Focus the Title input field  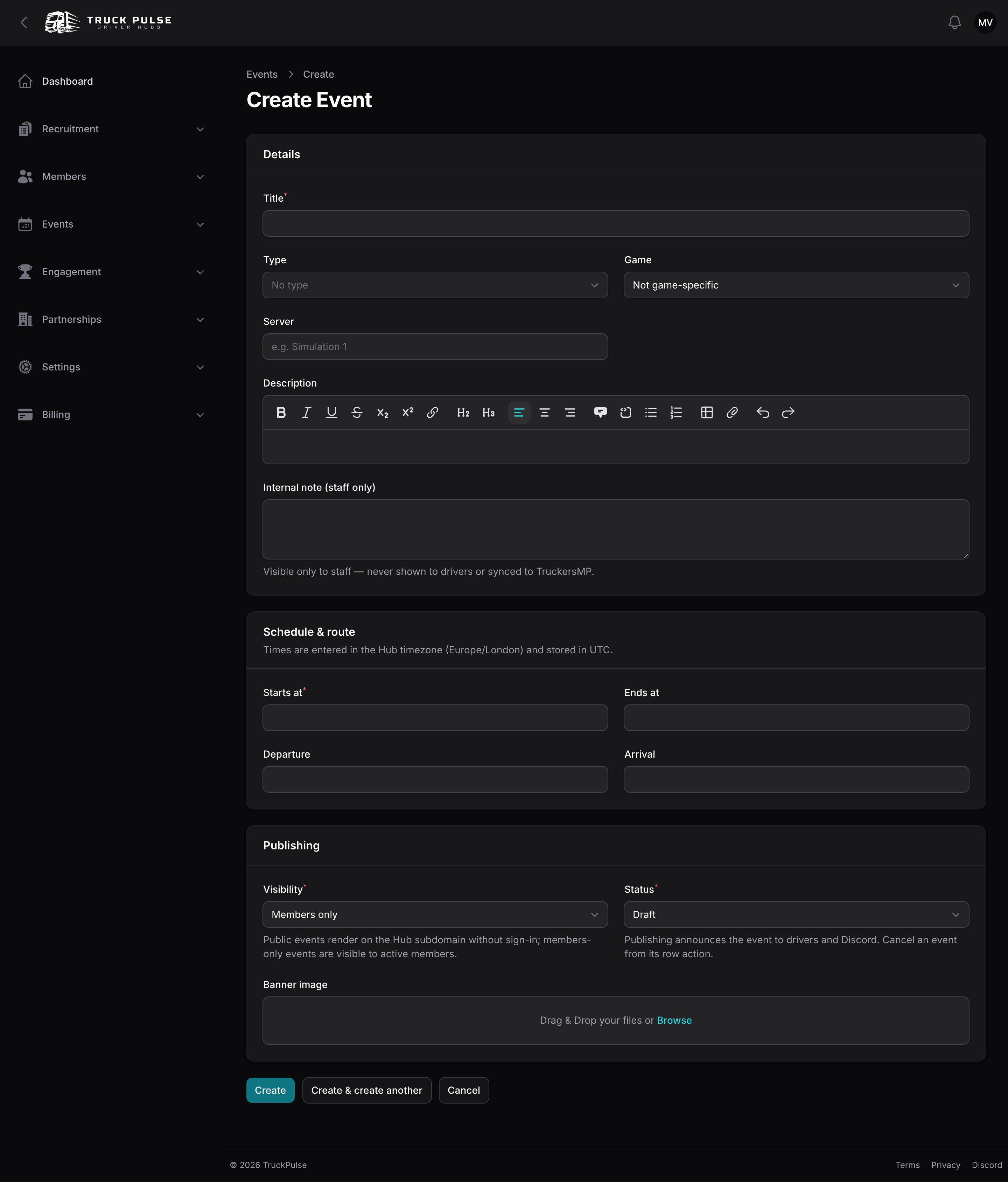(616, 223)
